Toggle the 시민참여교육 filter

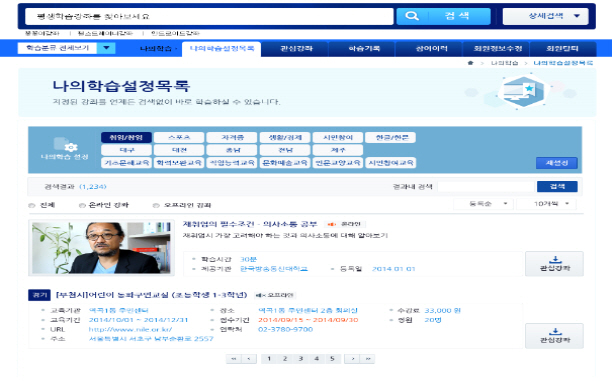(x=391, y=162)
